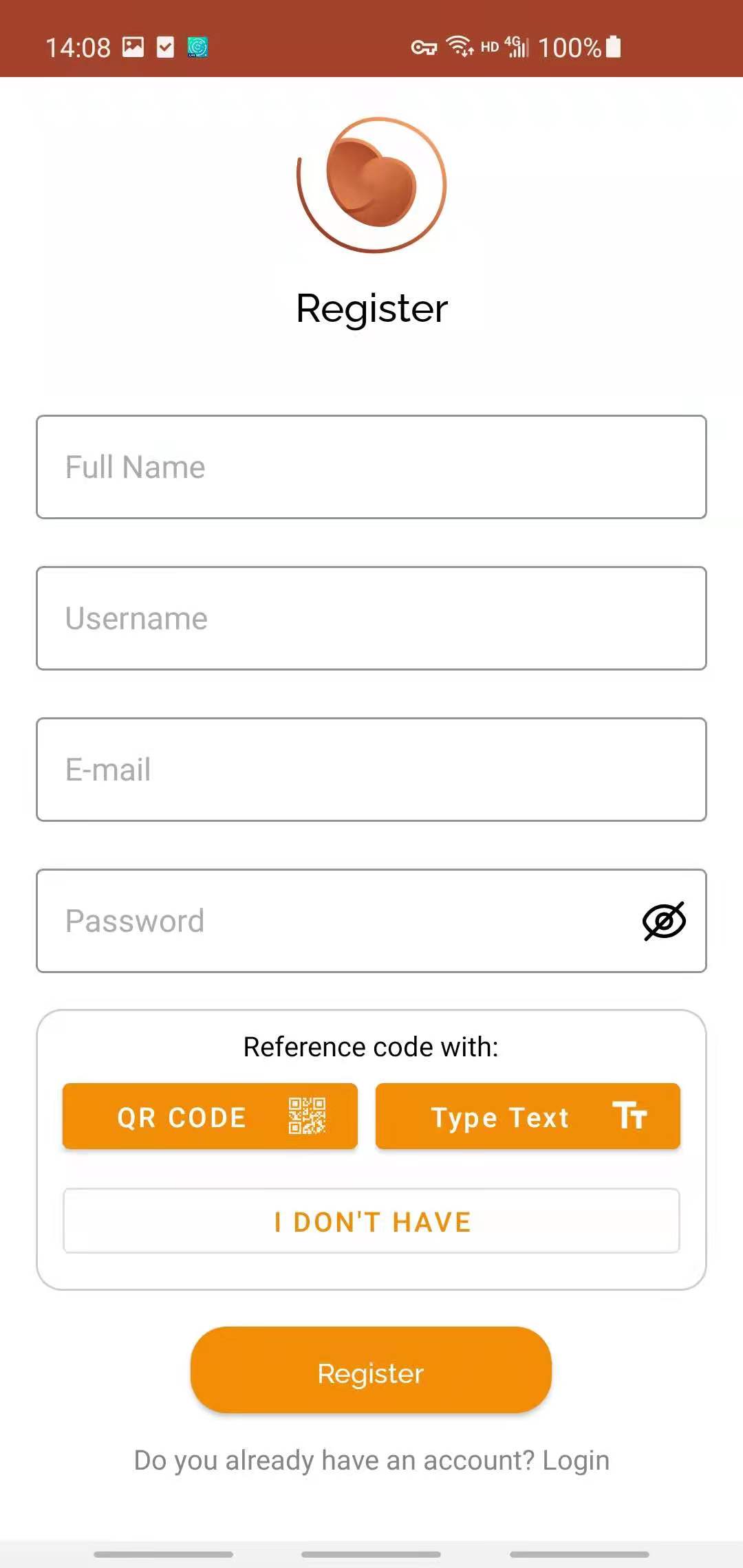Image resolution: width=743 pixels, height=1568 pixels.
Task: Tap the text-size icon on Type Text
Action: [x=629, y=1115]
